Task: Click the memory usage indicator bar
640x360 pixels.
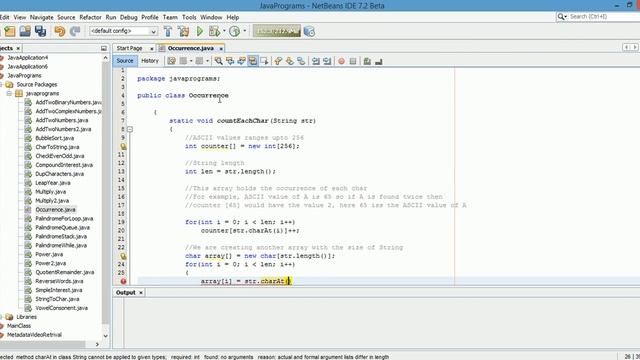Action: [x=276, y=31]
